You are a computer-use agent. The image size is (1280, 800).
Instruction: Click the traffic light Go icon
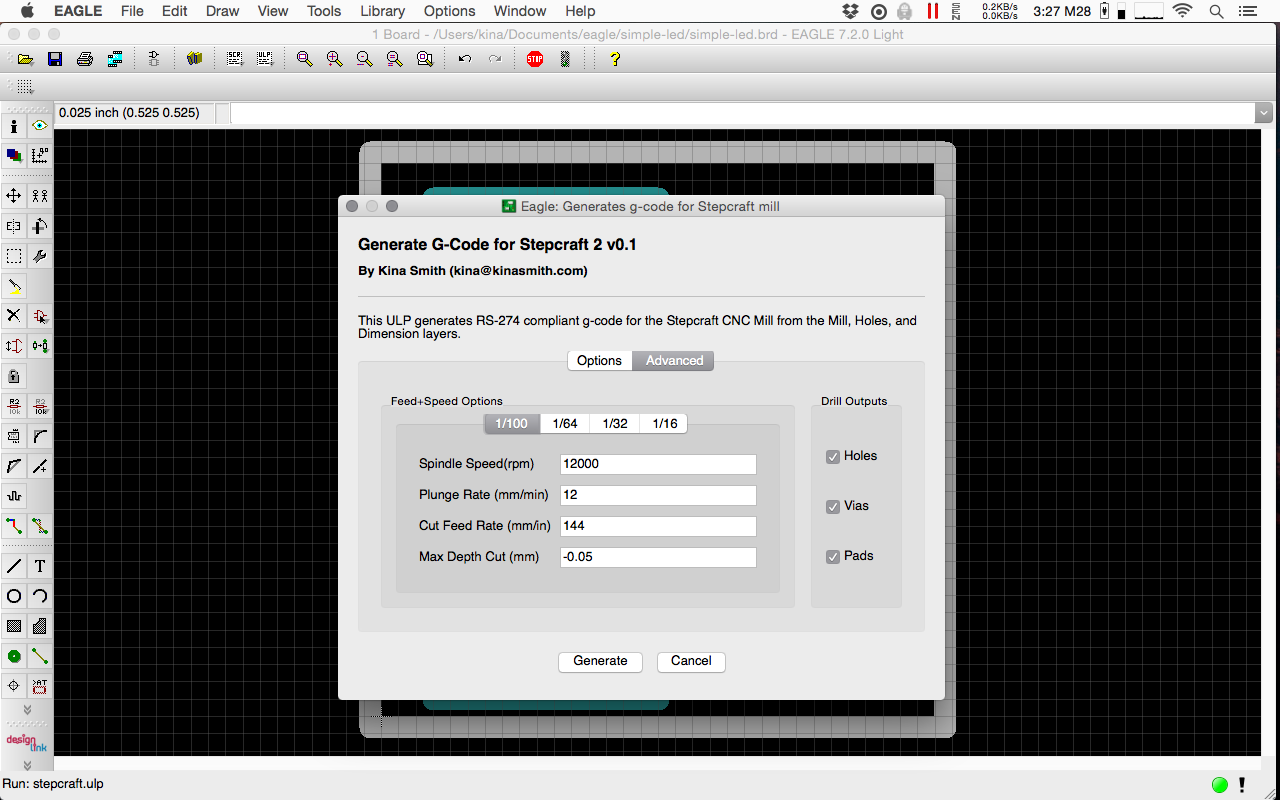(565, 59)
